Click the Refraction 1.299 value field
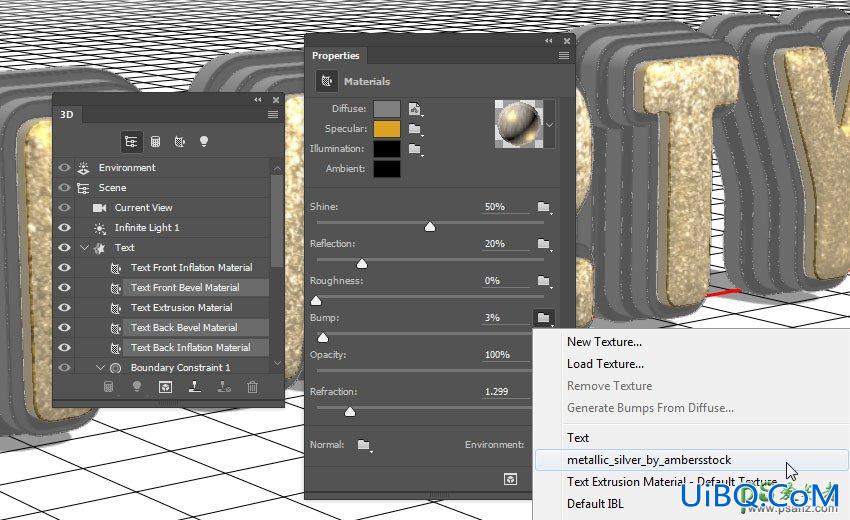 tap(505, 391)
